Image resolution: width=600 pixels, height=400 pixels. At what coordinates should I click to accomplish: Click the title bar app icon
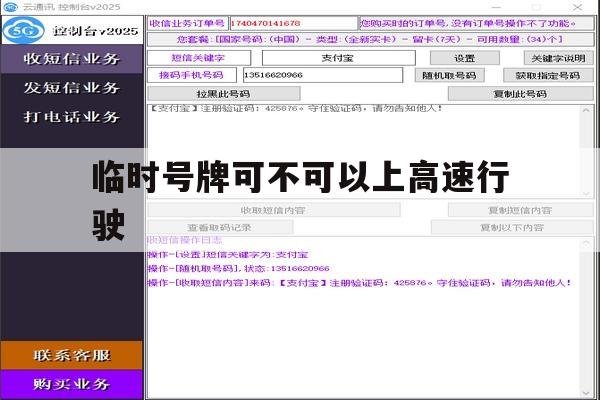point(10,7)
